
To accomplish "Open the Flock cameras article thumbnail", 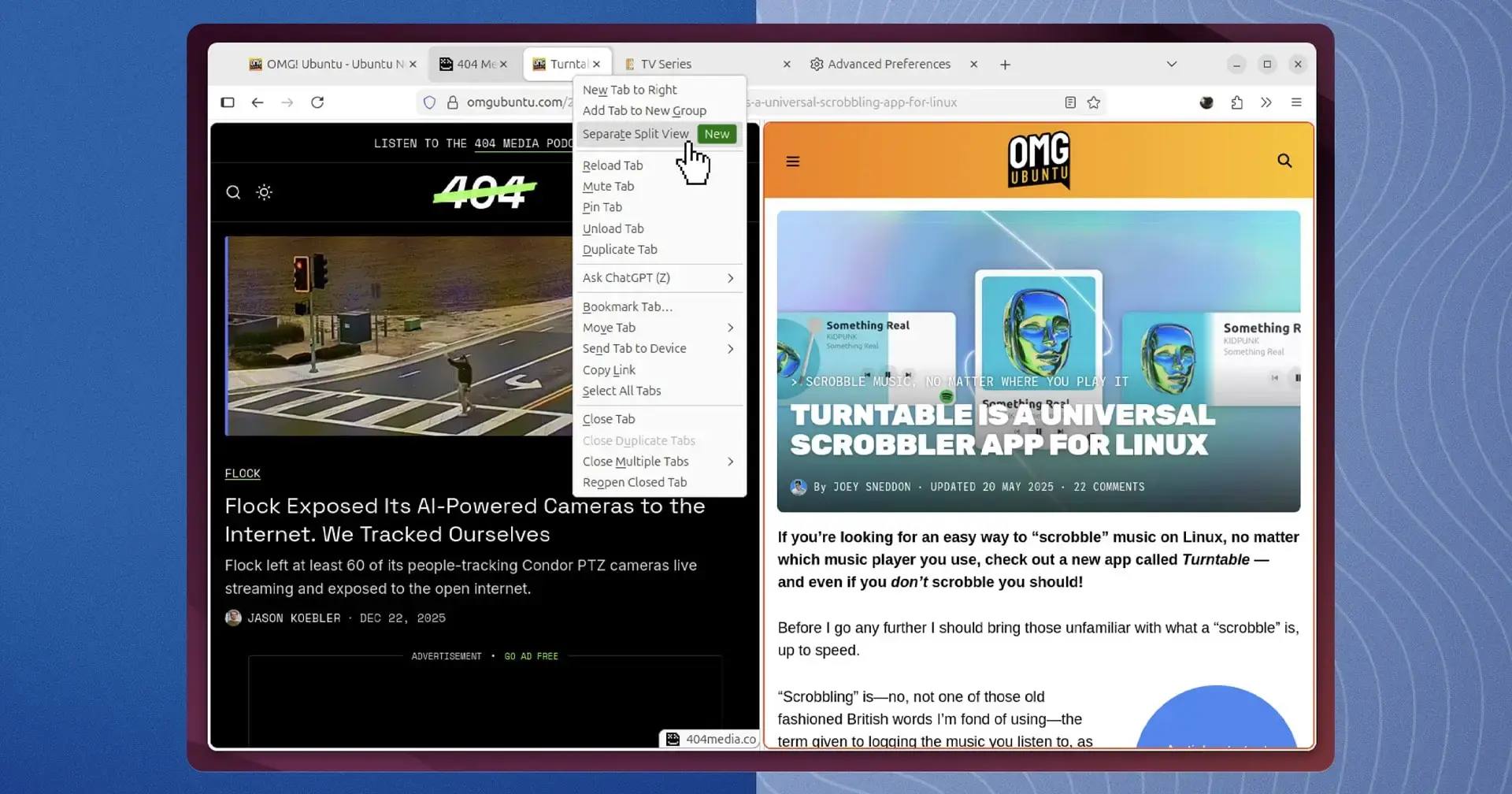I will coord(398,336).
